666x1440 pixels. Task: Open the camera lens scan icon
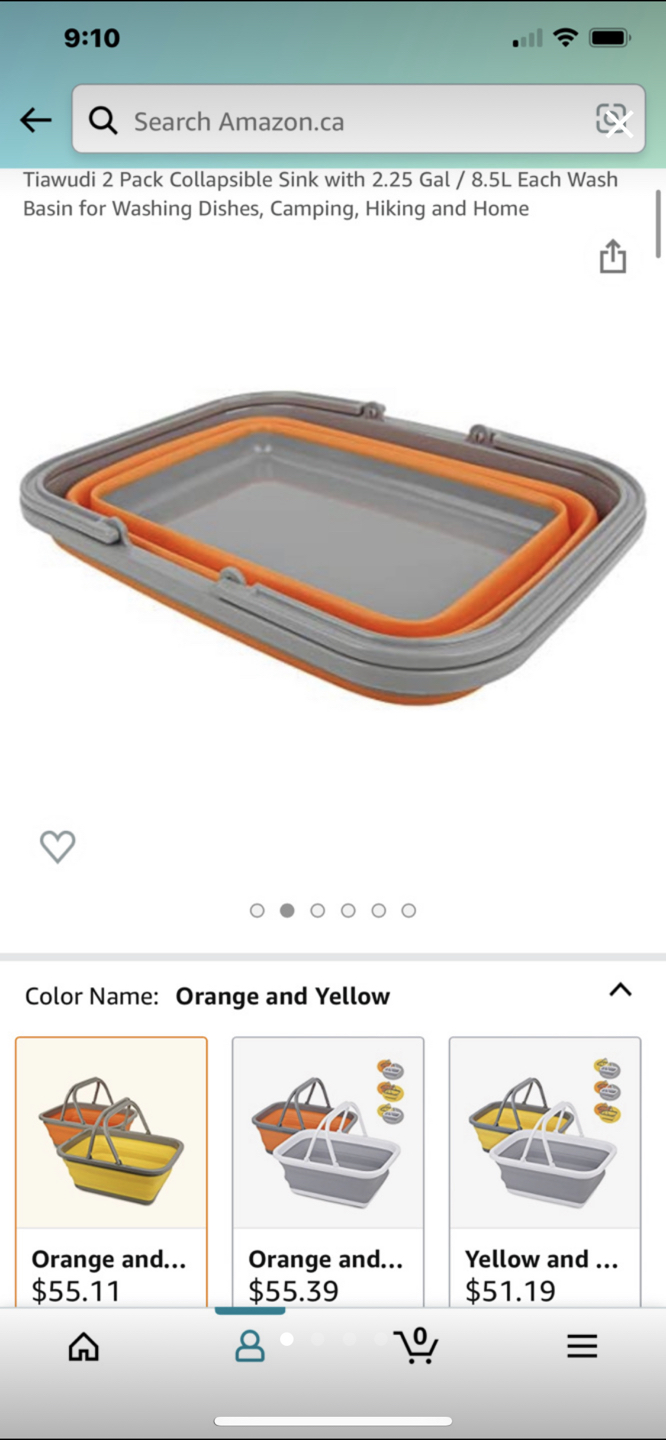coord(613,120)
